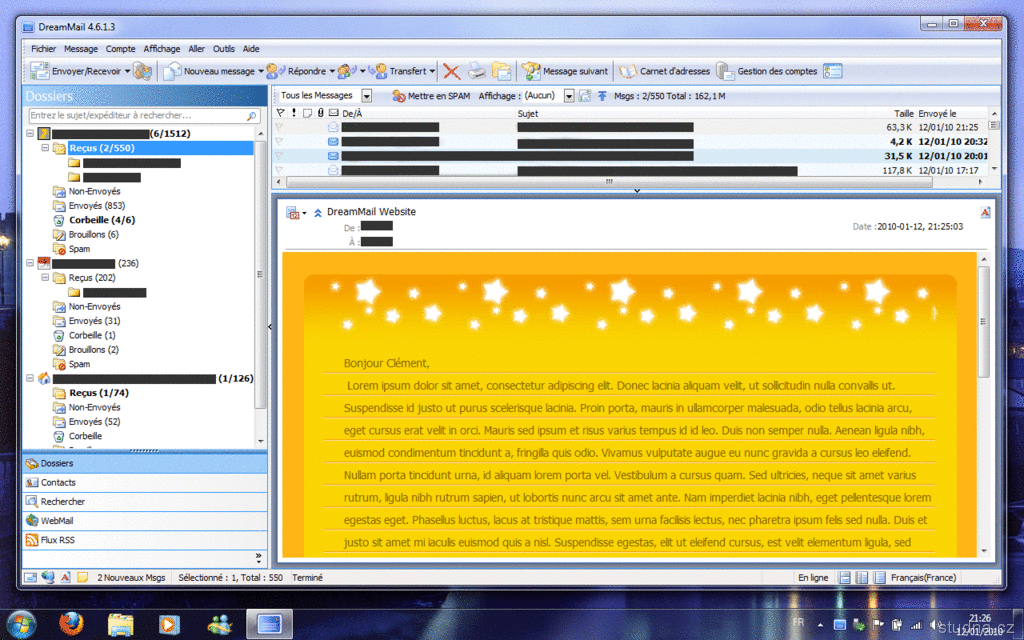Image resolution: width=1024 pixels, height=640 pixels.
Task: Click Mettre en SPAM
Action: (x=431, y=96)
